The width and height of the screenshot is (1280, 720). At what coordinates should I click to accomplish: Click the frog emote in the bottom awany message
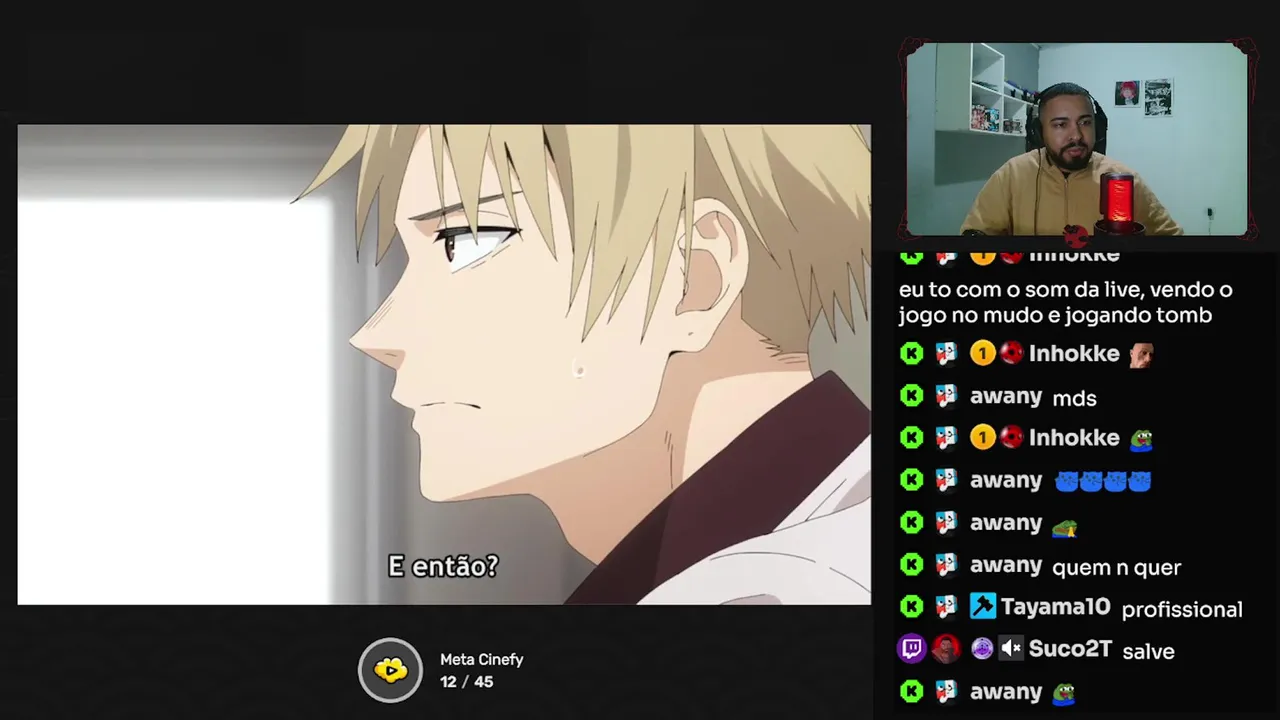click(1064, 692)
